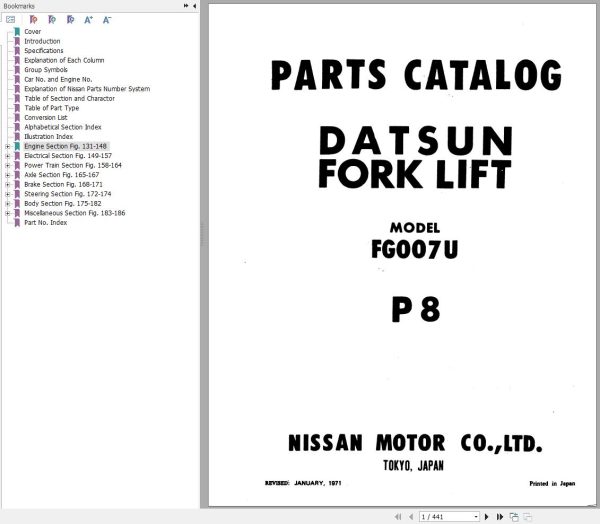Click the first page view icon beside navigation

coord(514,517)
